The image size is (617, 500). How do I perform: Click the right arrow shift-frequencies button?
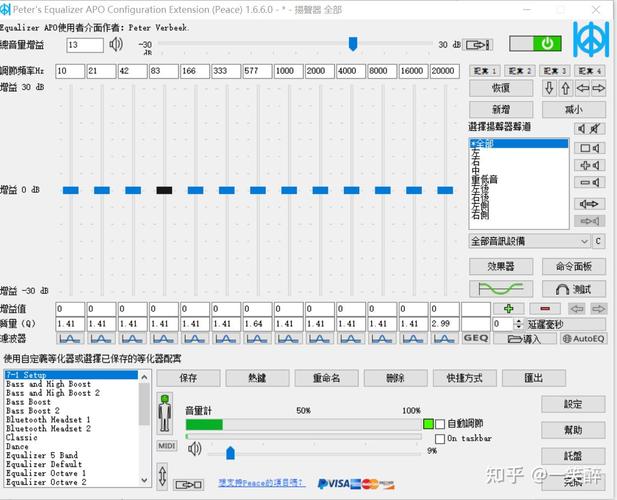click(x=599, y=88)
